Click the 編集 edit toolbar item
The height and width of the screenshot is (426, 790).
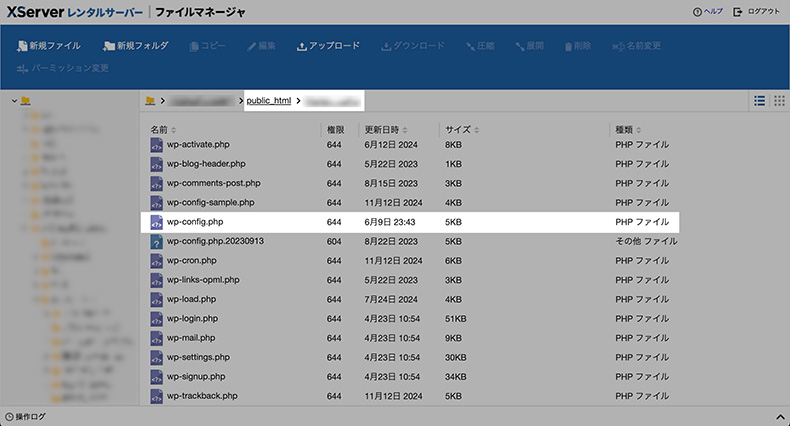point(261,46)
